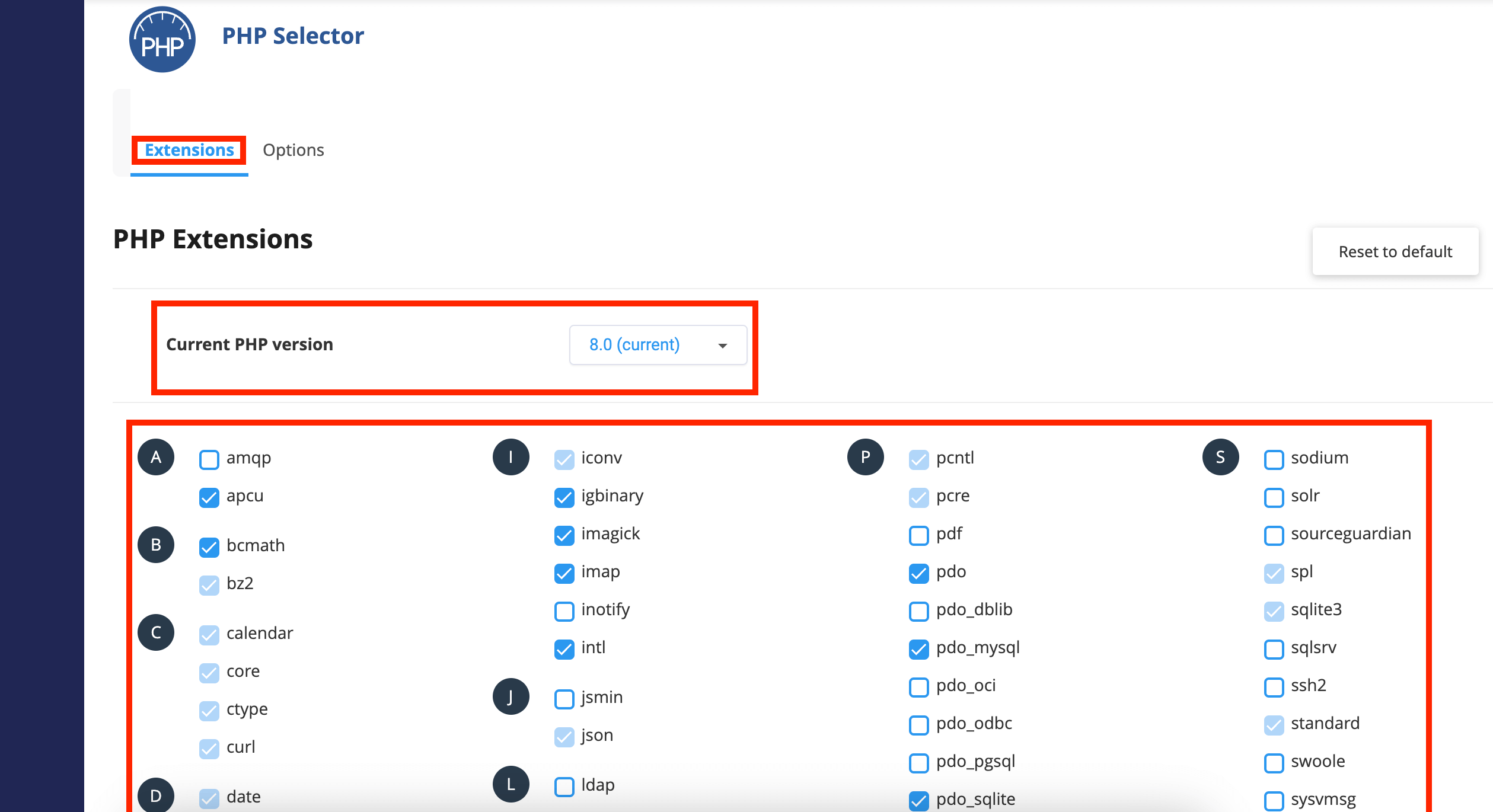Enable the swoole extension
Viewport: 1493px width, 812px height.
click(1274, 763)
